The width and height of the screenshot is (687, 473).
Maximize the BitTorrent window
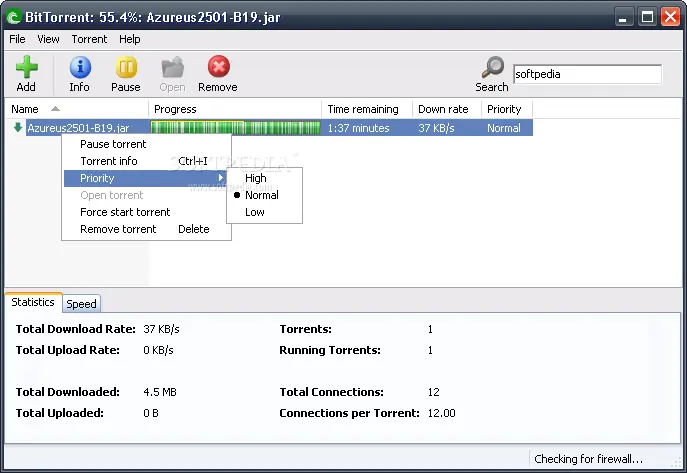pyautogui.click(x=647, y=17)
